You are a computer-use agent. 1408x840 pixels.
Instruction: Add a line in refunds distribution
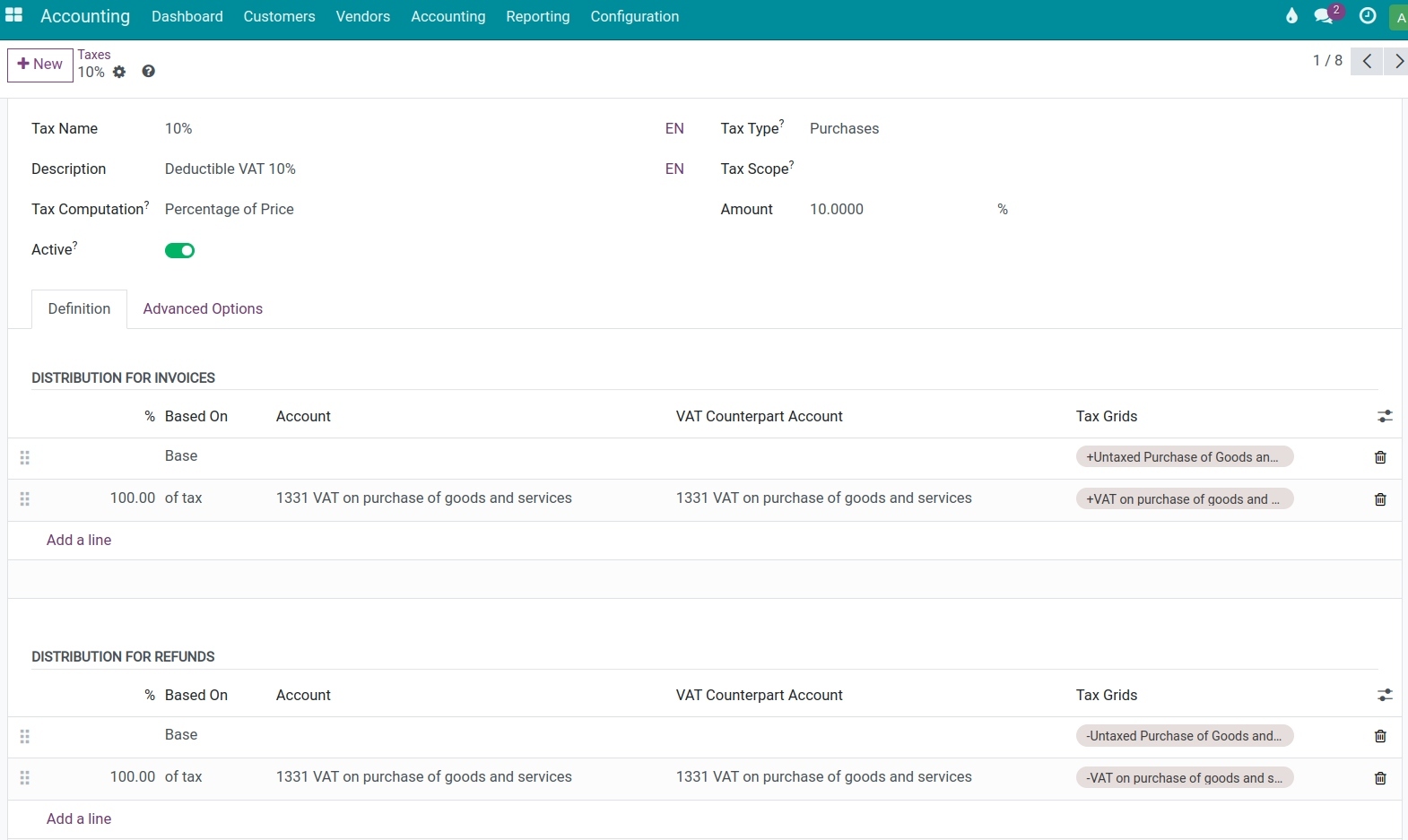tap(79, 818)
